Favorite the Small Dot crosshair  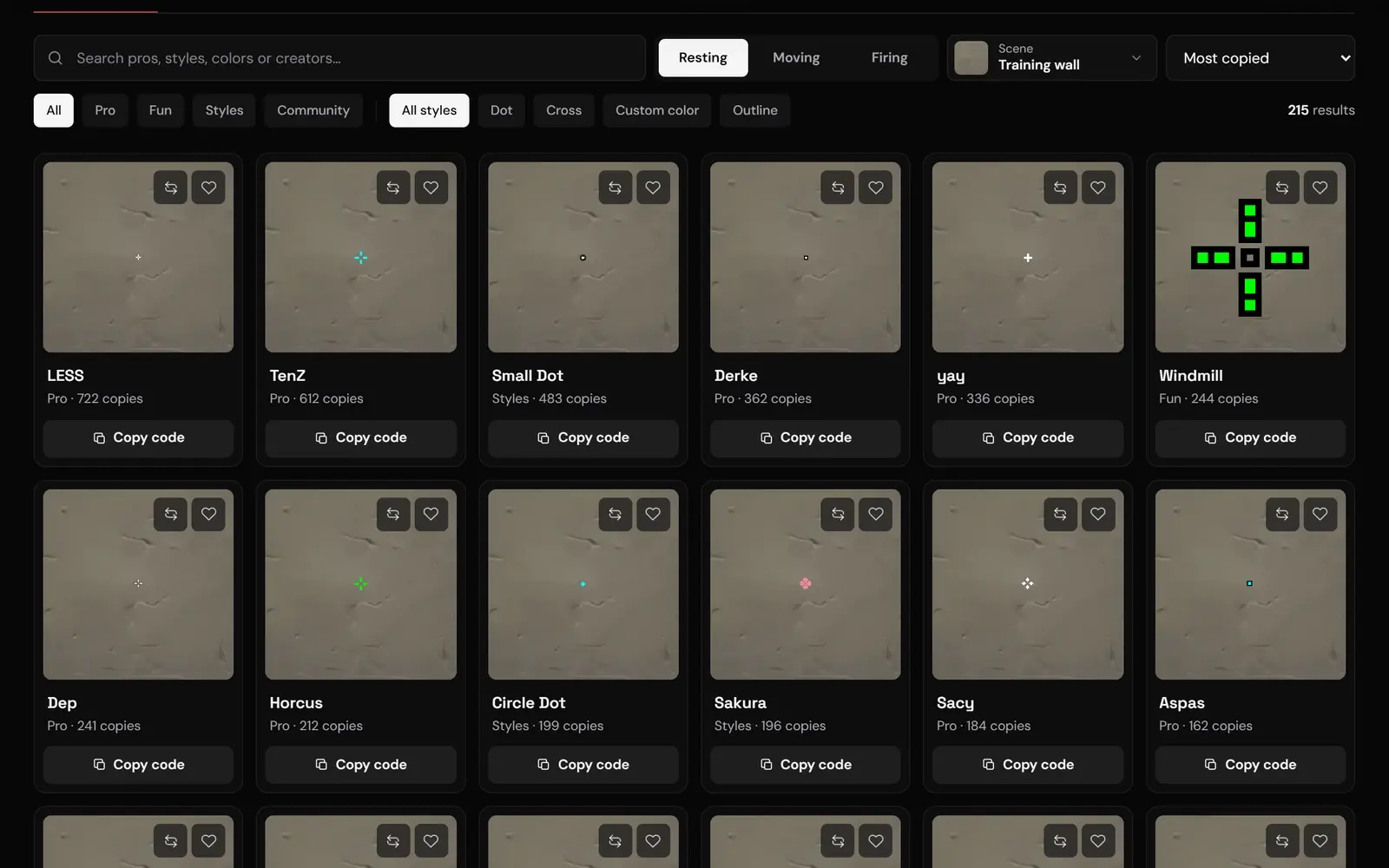pos(653,187)
